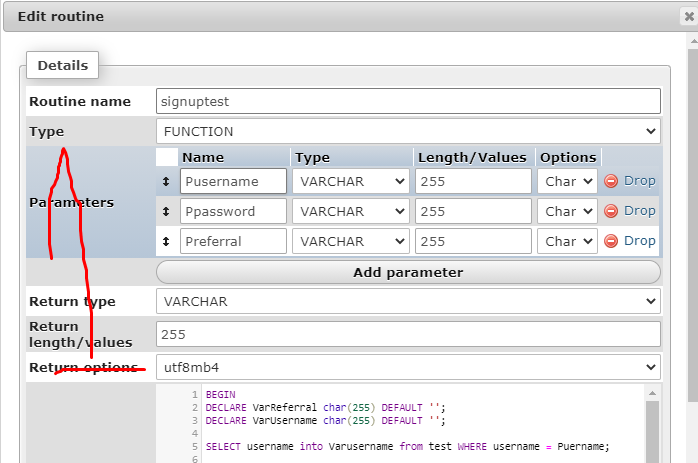Viewport: 698px width, 463px height.
Task: Open the routine Type FUNCTION dropdown
Action: point(408,131)
